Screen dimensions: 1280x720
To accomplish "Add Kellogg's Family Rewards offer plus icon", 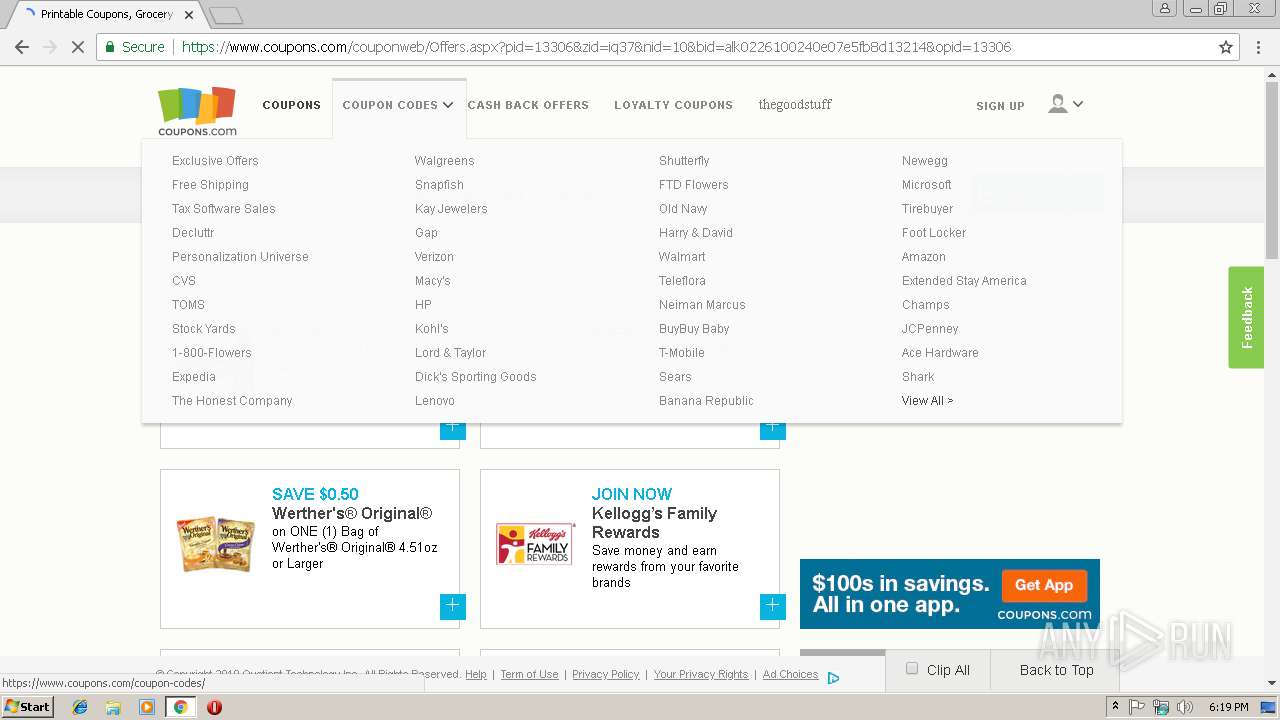I will pyautogui.click(x=772, y=606).
